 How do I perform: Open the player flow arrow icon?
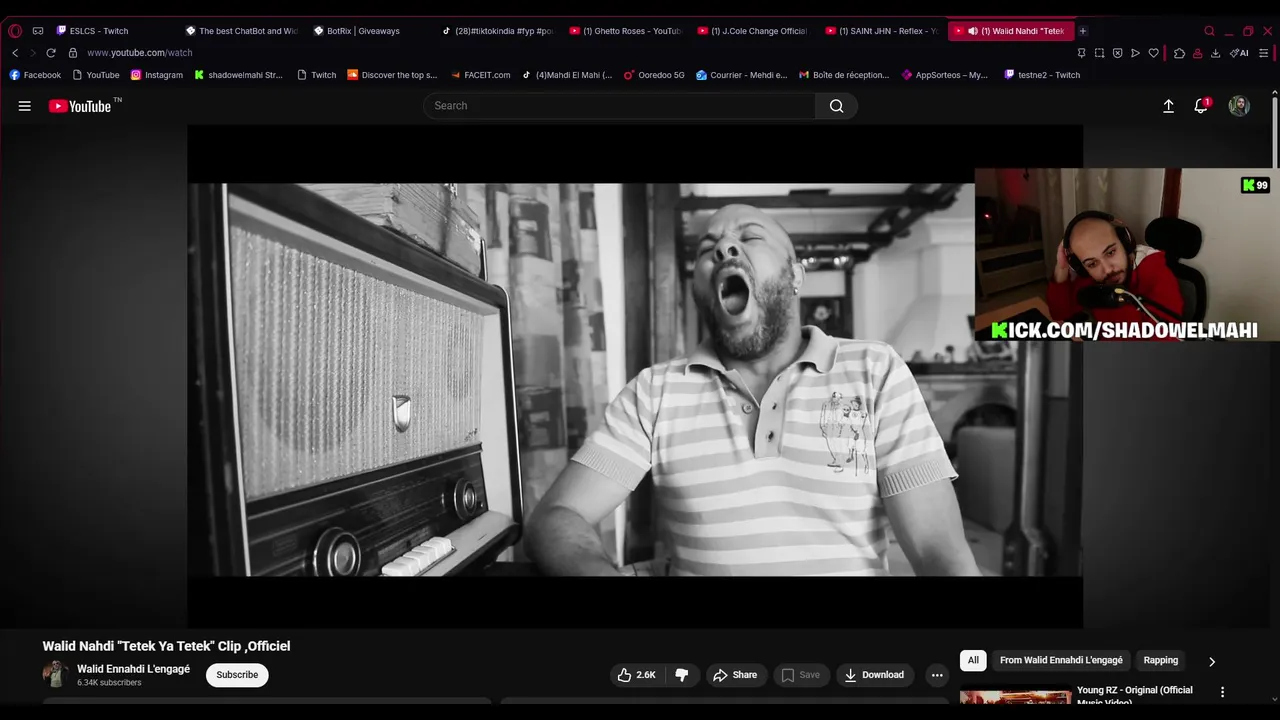(1135, 53)
